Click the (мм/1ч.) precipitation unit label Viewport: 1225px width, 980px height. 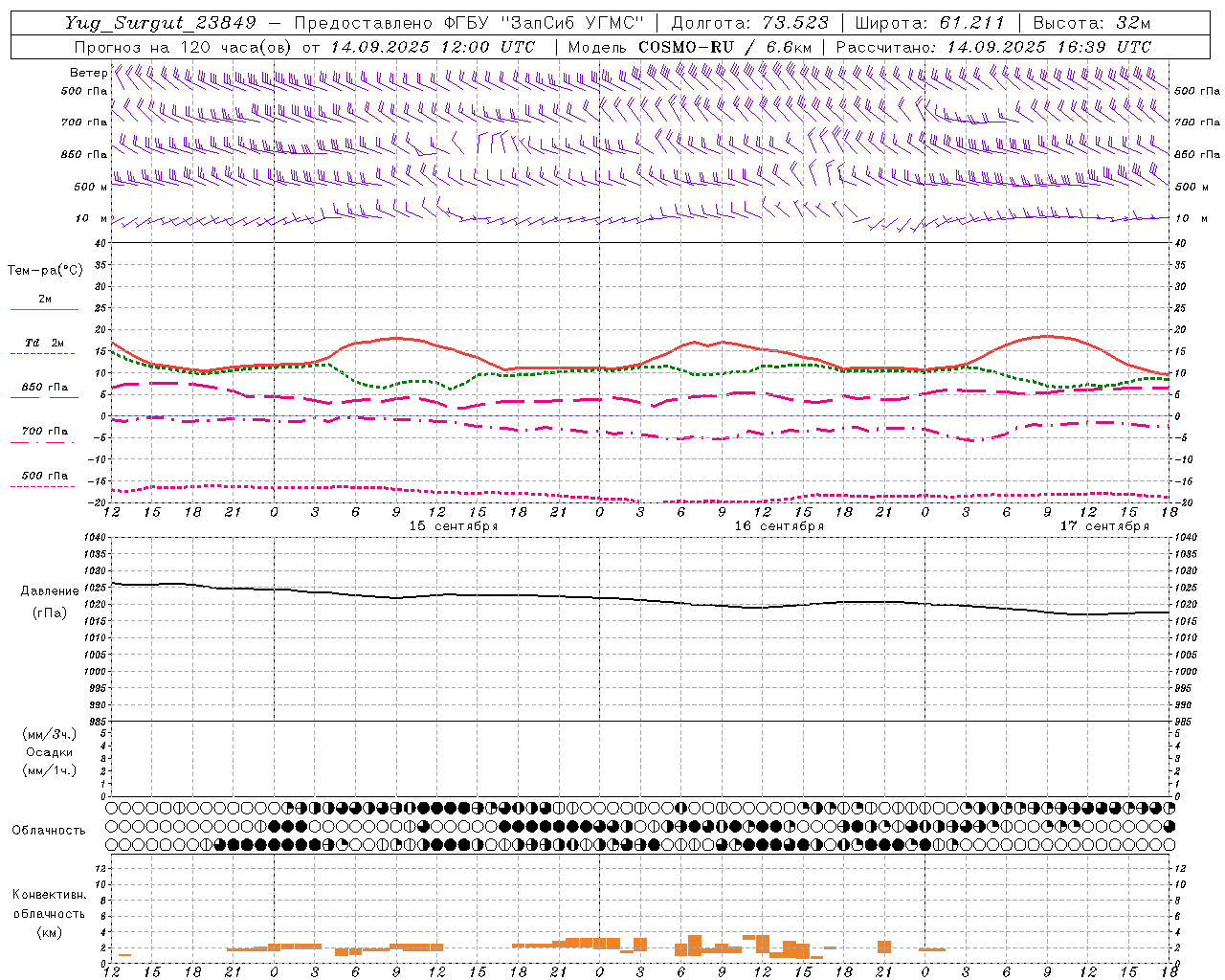coord(50,770)
